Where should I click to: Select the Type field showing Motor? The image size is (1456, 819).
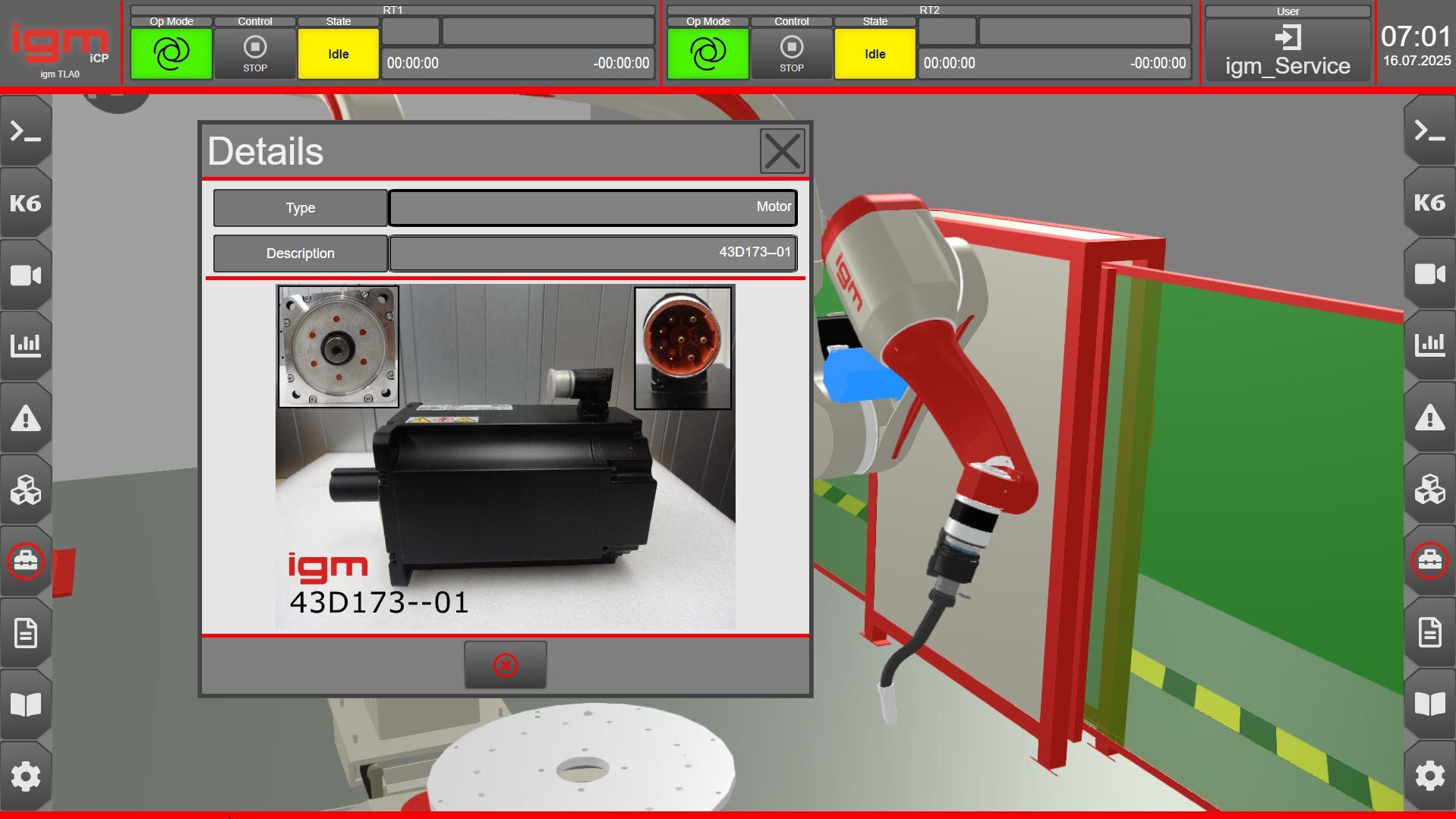pos(592,207)
